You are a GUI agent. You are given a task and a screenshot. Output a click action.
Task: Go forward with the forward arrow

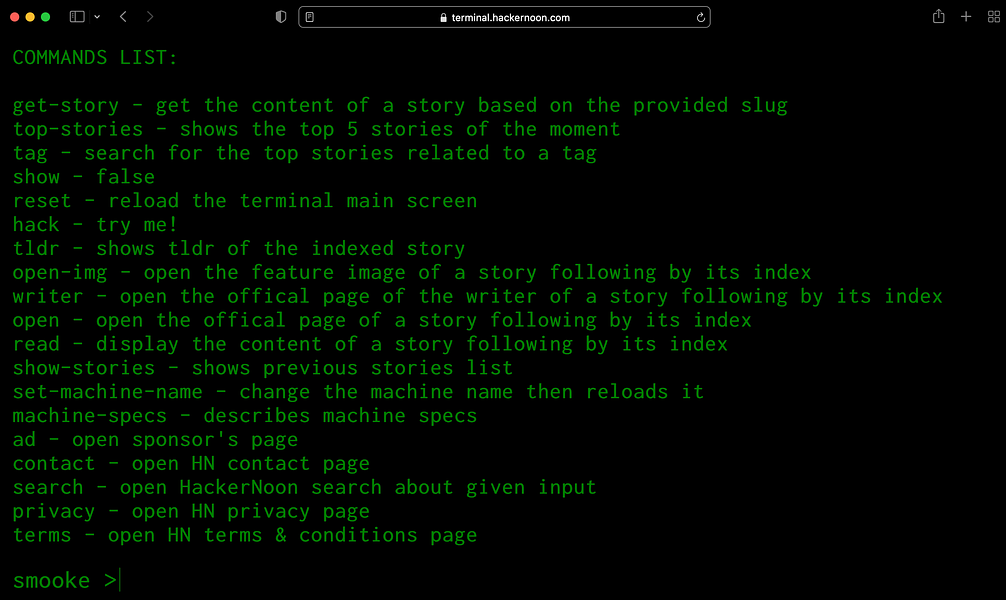pyautogui.click(x=150, y=17)
